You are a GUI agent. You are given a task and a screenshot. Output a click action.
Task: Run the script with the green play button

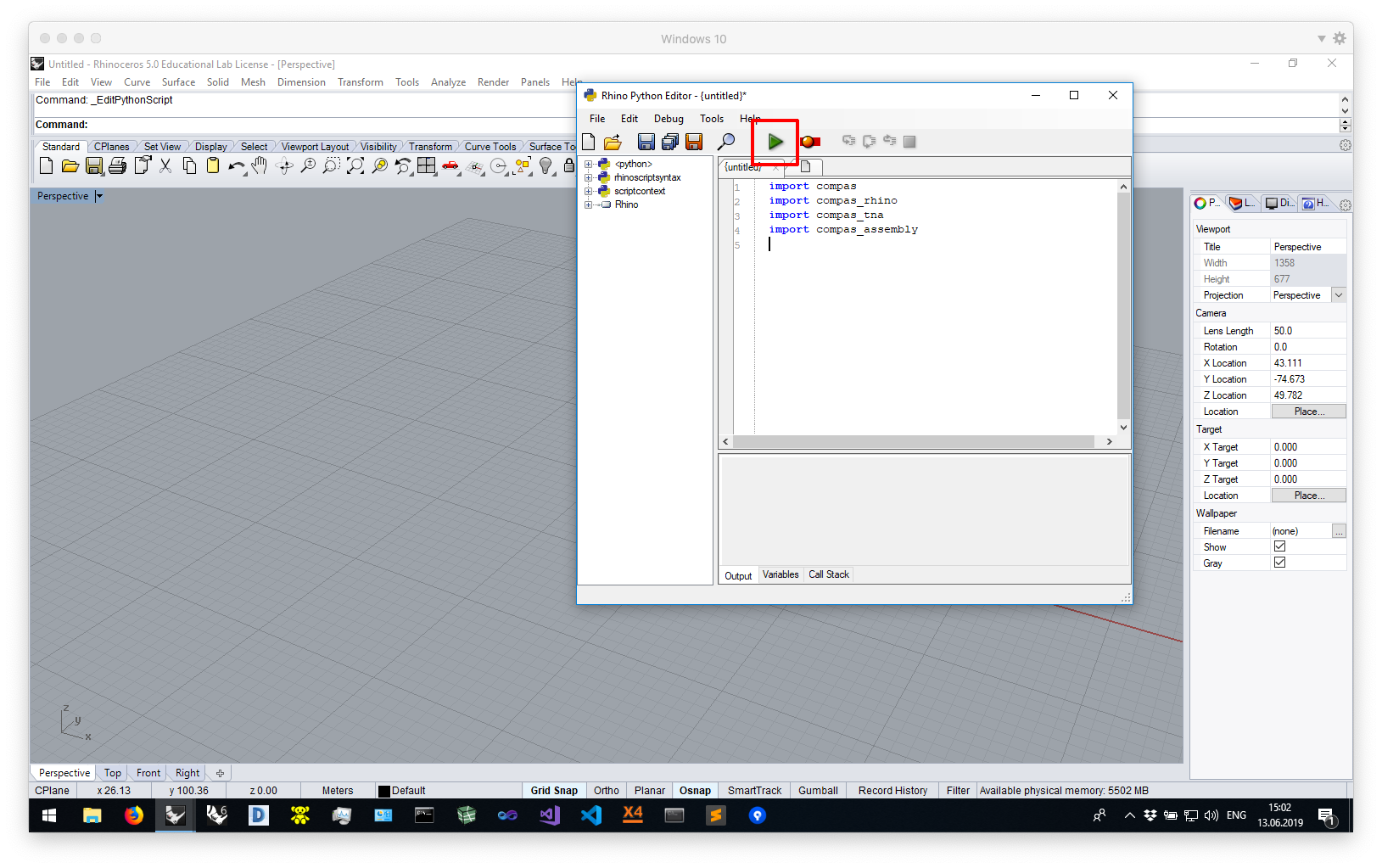point(775,142)
